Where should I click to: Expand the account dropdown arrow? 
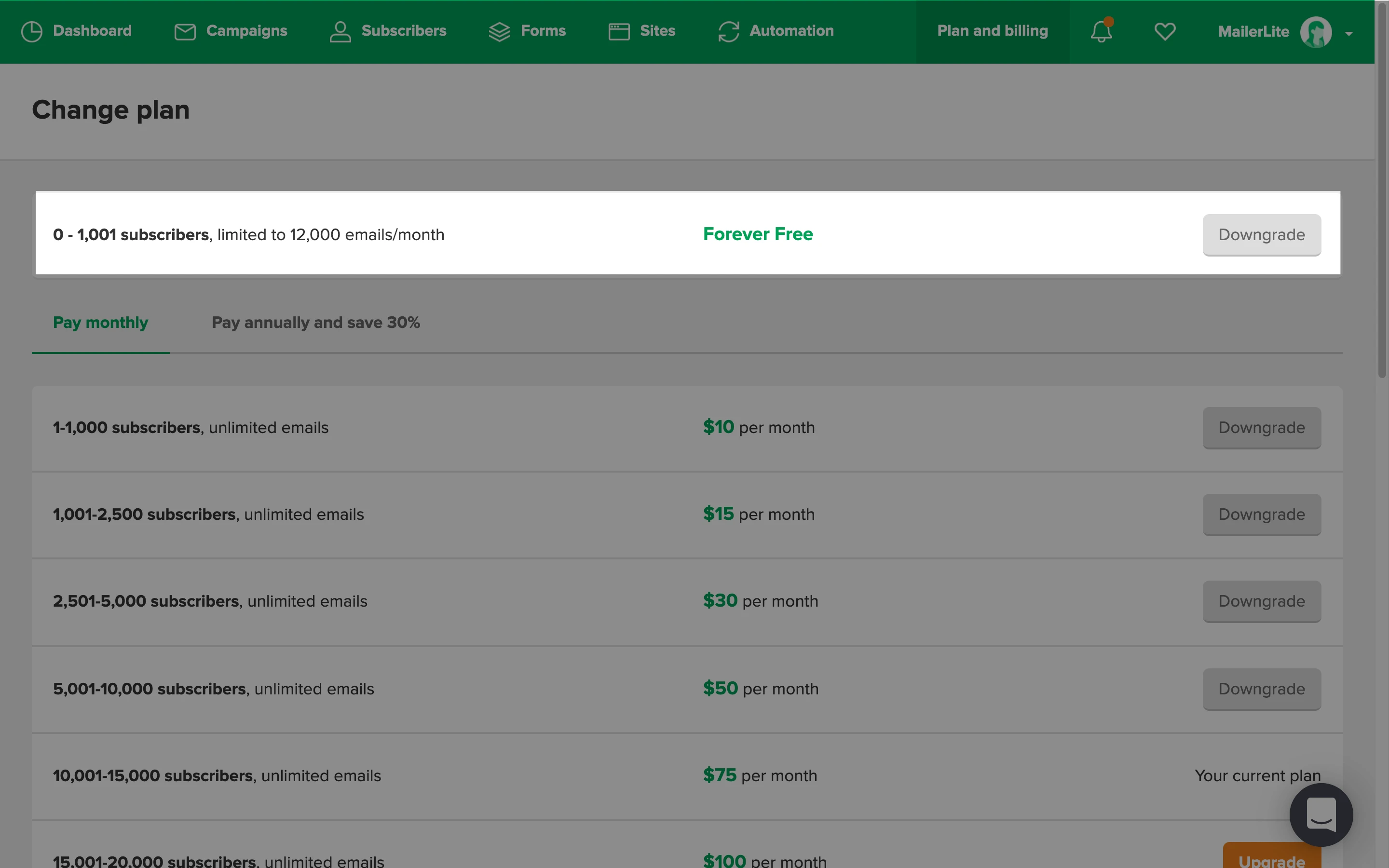pos(1349,34)
